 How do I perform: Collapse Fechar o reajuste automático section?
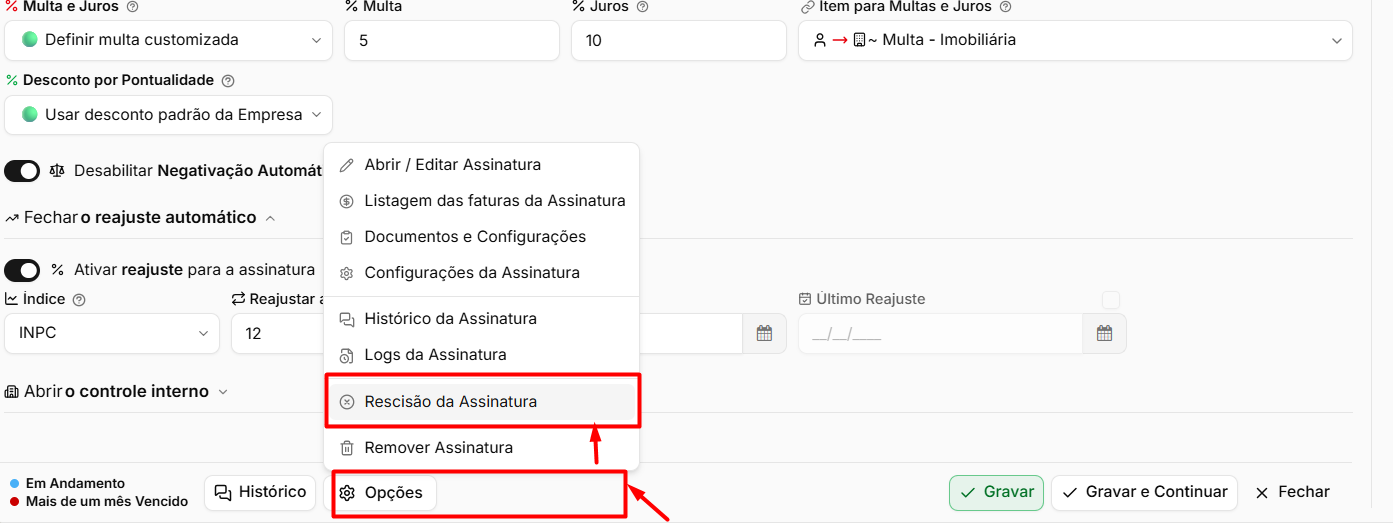140,217
